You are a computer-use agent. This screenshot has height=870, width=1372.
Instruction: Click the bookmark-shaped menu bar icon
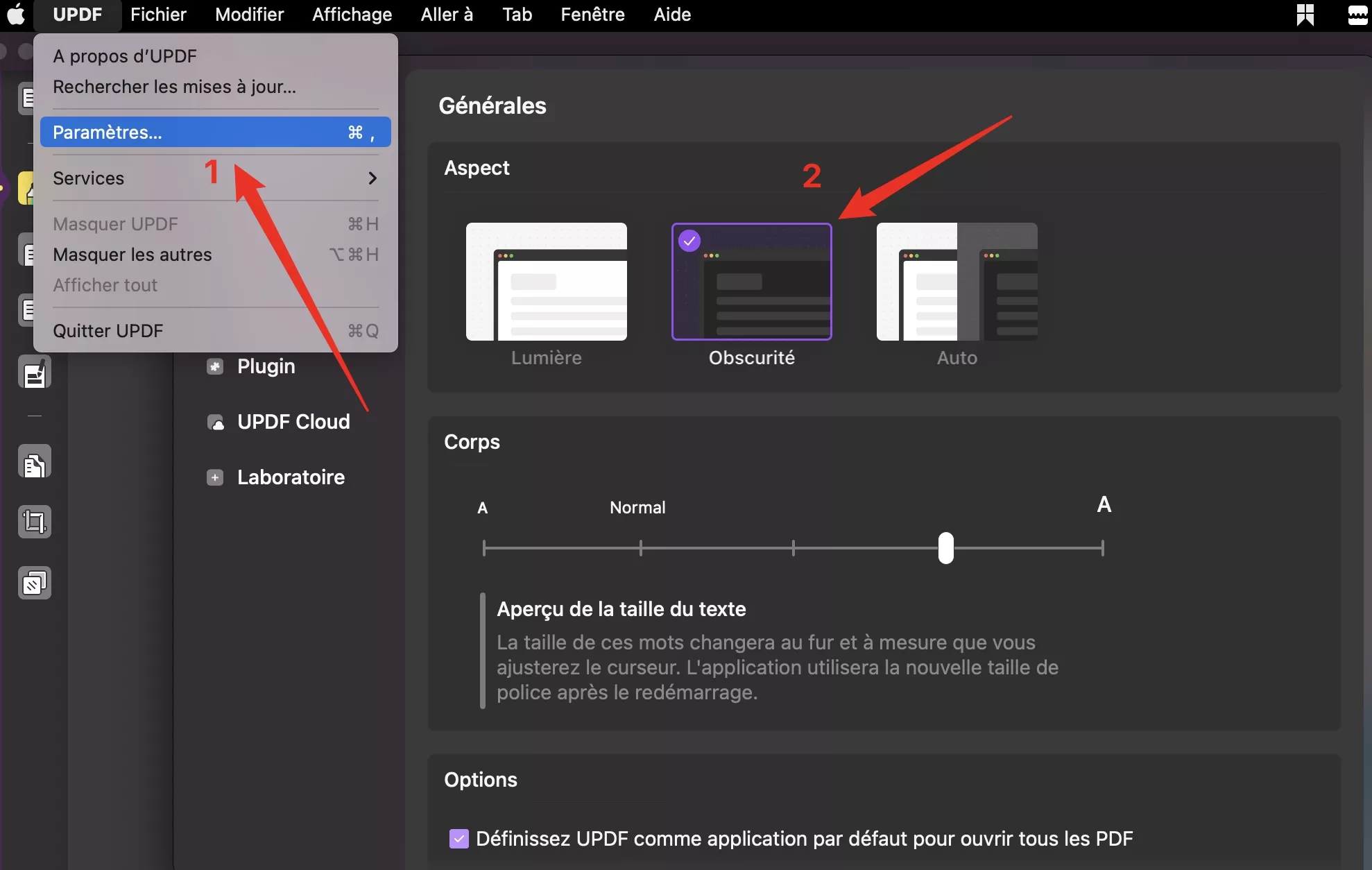[1305, 15]
